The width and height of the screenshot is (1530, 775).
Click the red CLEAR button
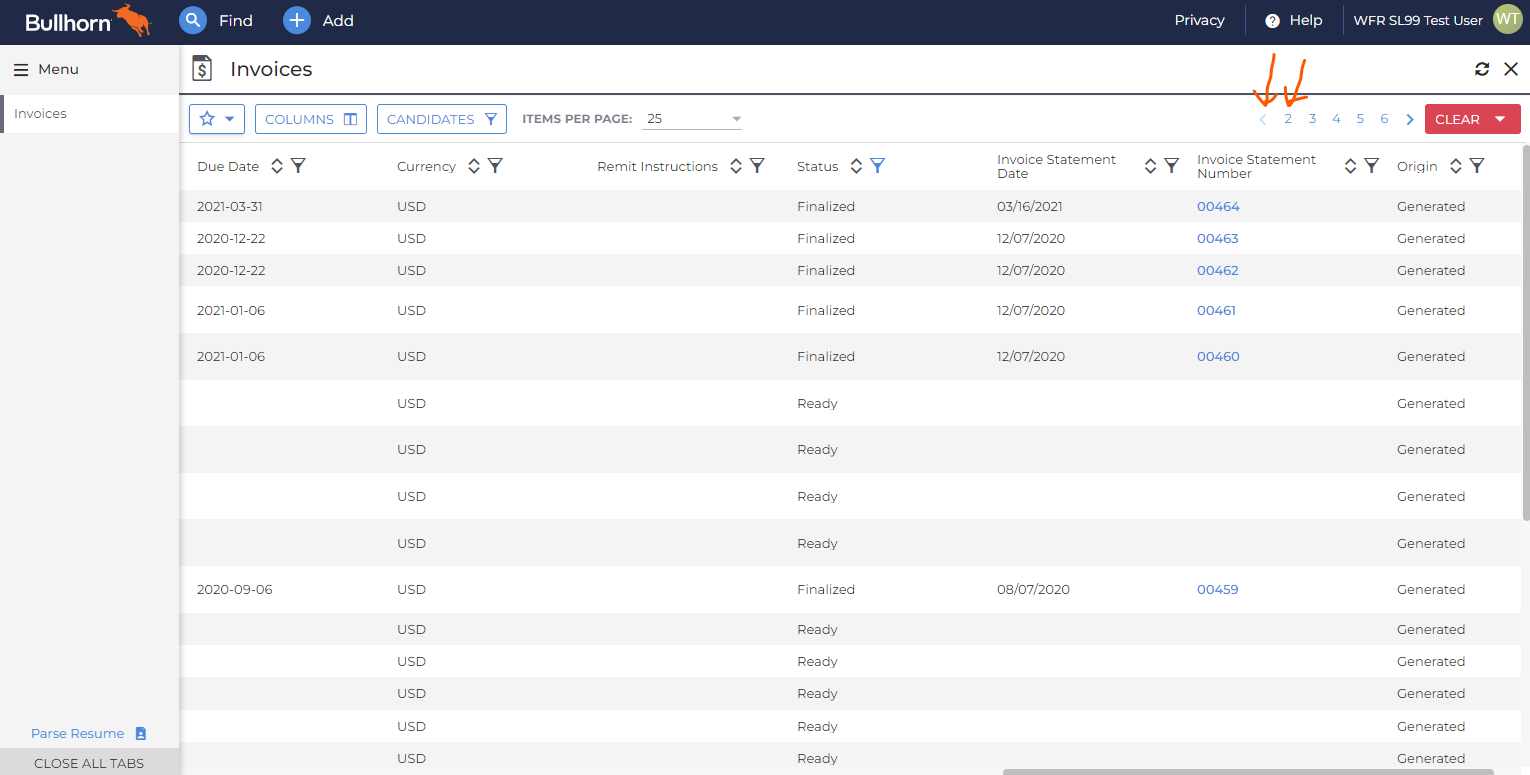(1472, 119)
